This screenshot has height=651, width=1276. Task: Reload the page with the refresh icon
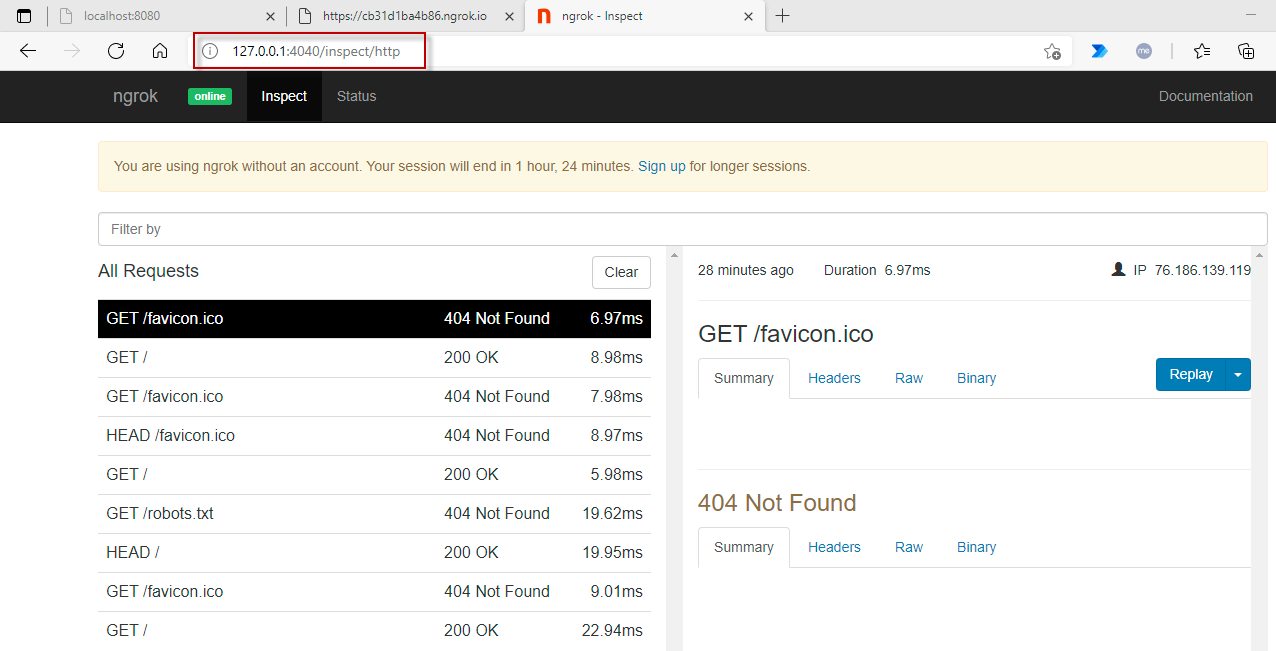pos(115,50)
